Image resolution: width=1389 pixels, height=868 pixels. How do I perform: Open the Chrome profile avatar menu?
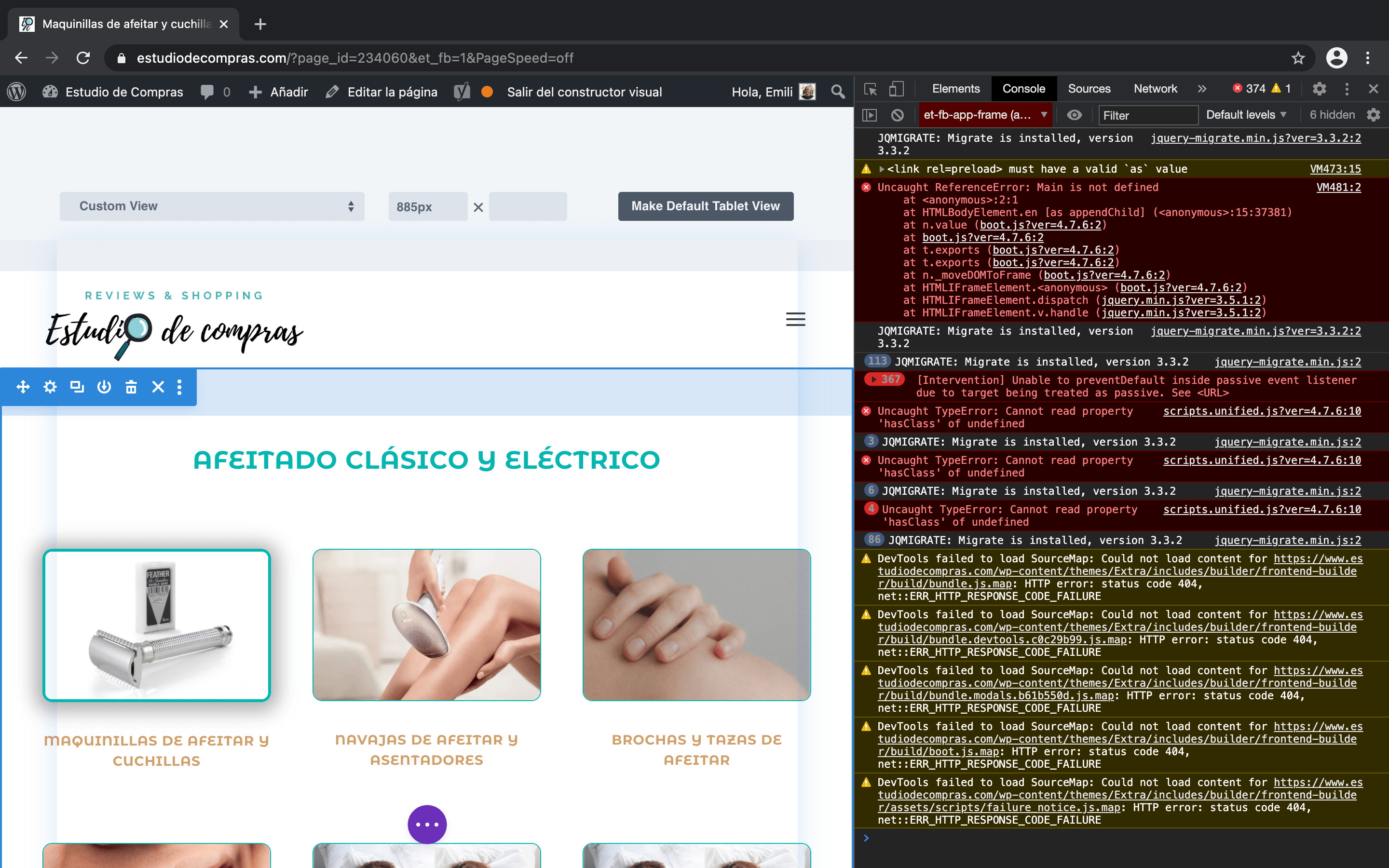(x=1336, y=58)
